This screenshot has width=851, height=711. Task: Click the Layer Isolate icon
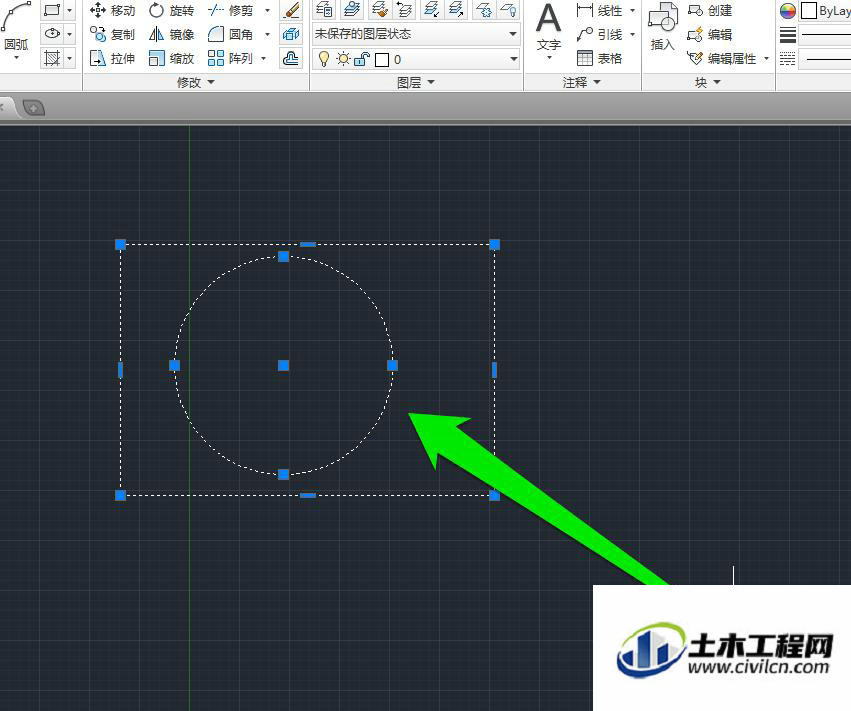[432, 9]
